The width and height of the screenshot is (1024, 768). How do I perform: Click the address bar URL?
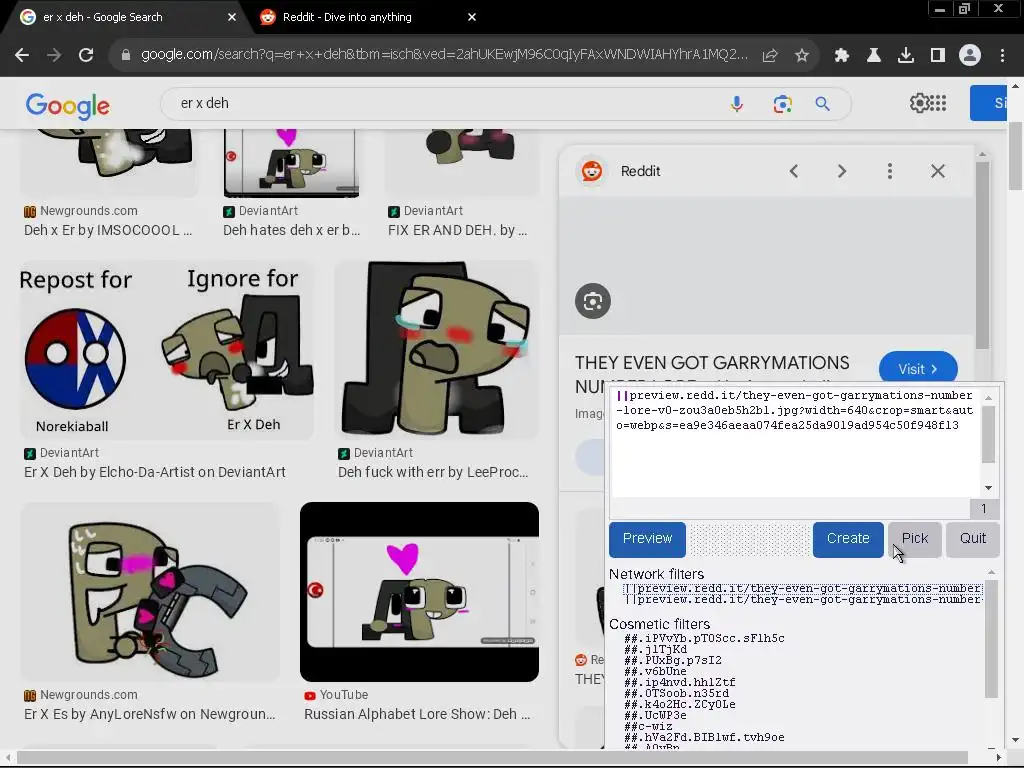click(x=444, y=55)
